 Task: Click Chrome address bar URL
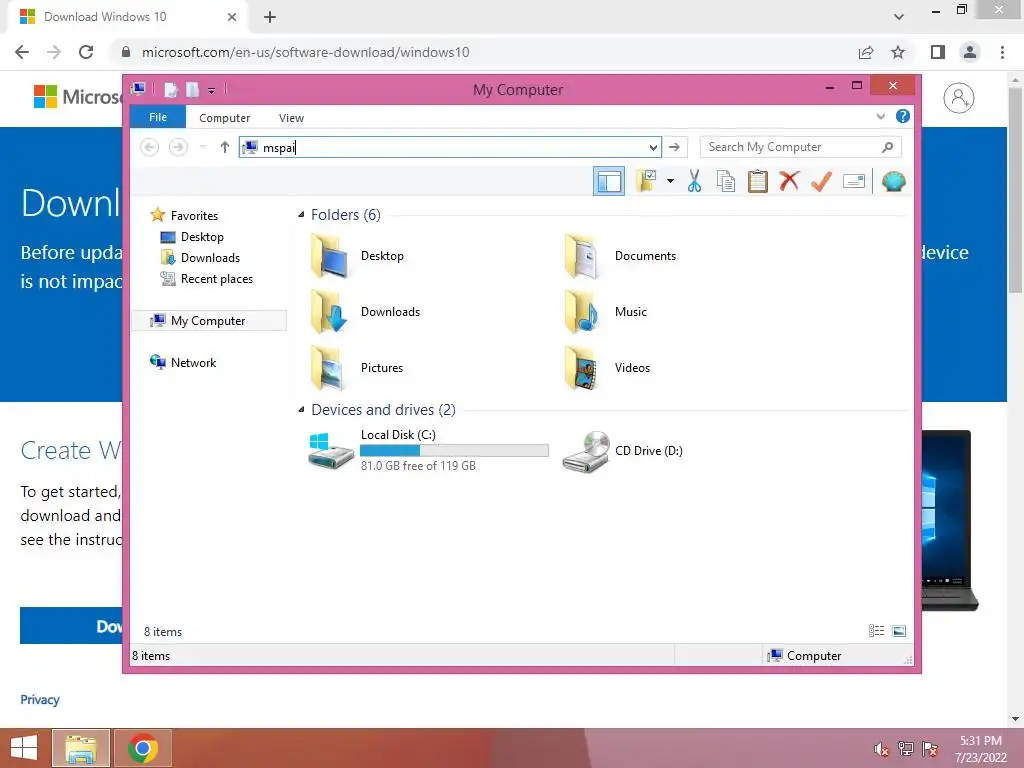point(306,52)
